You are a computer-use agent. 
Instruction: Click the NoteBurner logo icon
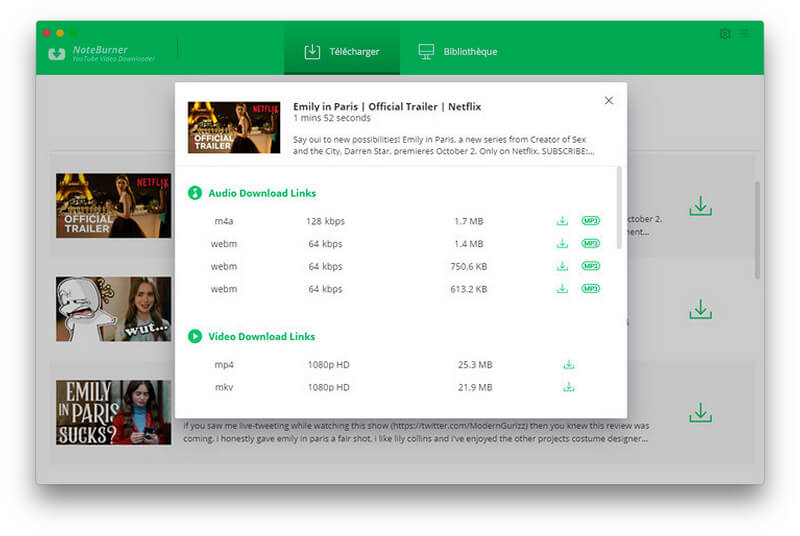57,54
